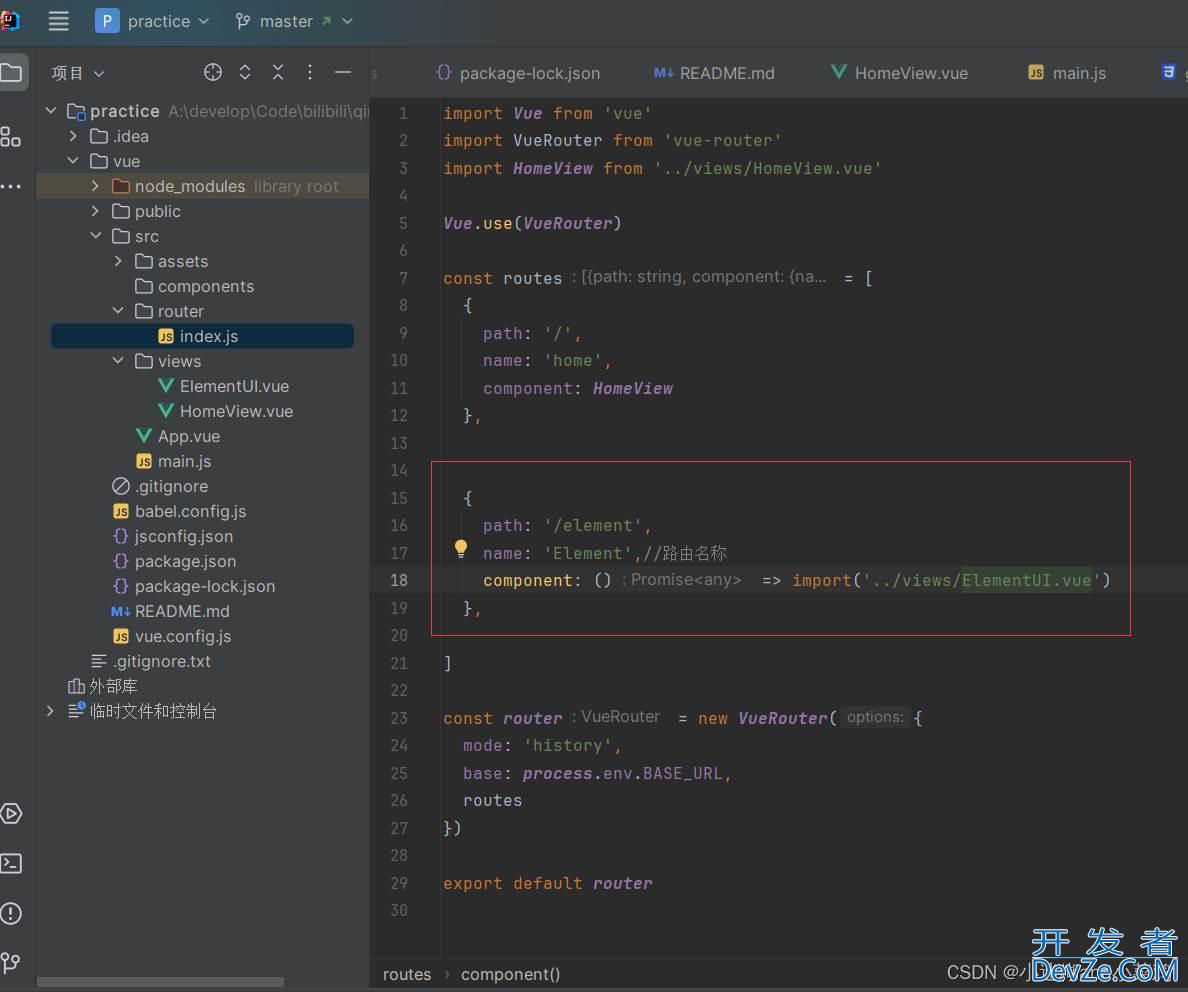Click the options: inlay hint

(x=874, y=717)
